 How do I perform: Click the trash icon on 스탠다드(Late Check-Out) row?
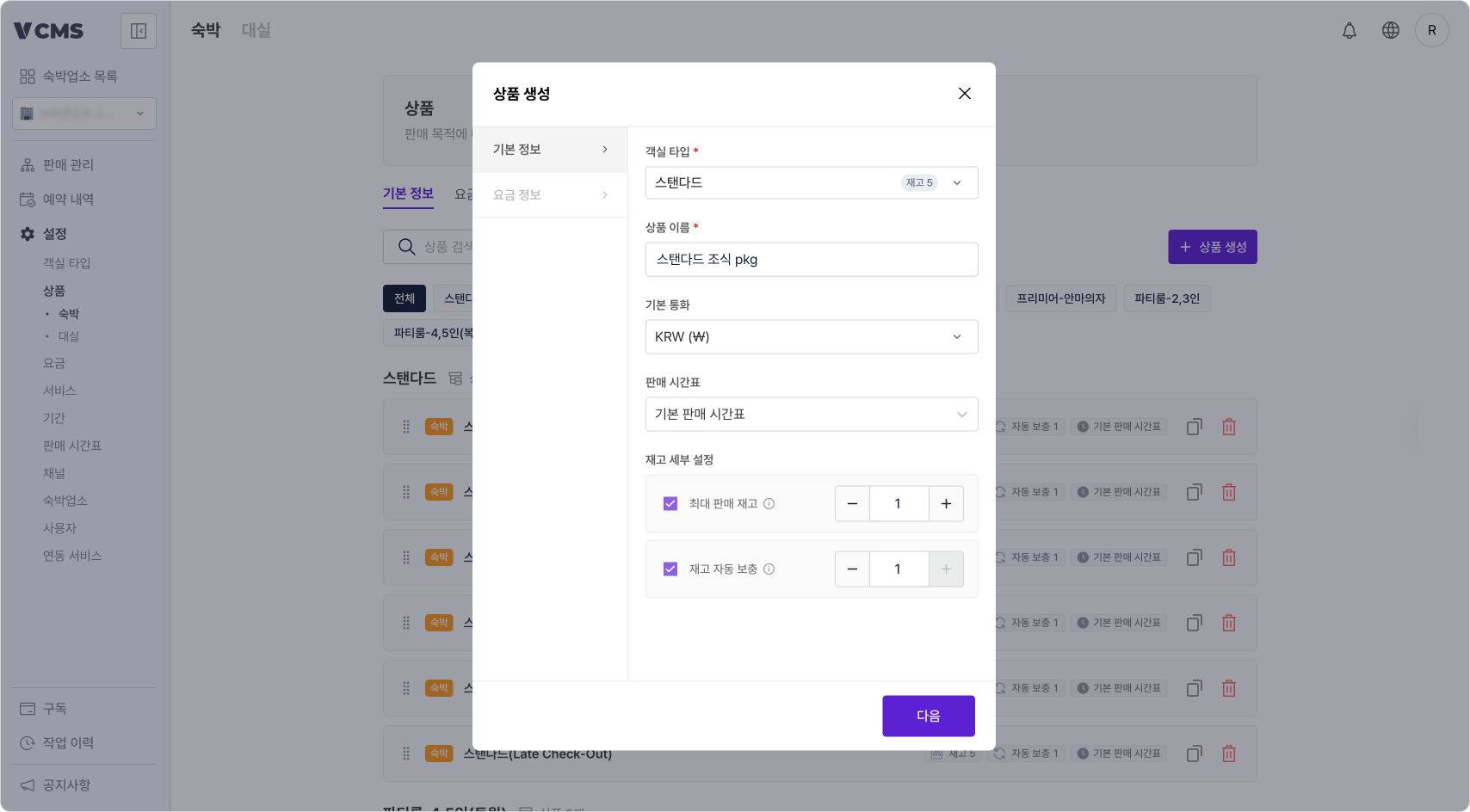point(1229,753)
